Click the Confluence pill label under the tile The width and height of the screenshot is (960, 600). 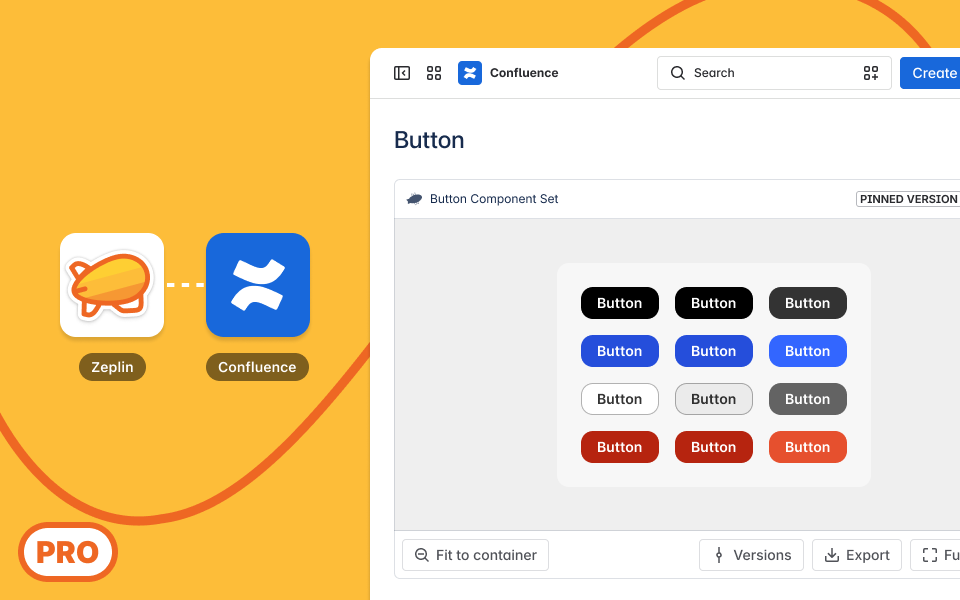click(257, 367)
